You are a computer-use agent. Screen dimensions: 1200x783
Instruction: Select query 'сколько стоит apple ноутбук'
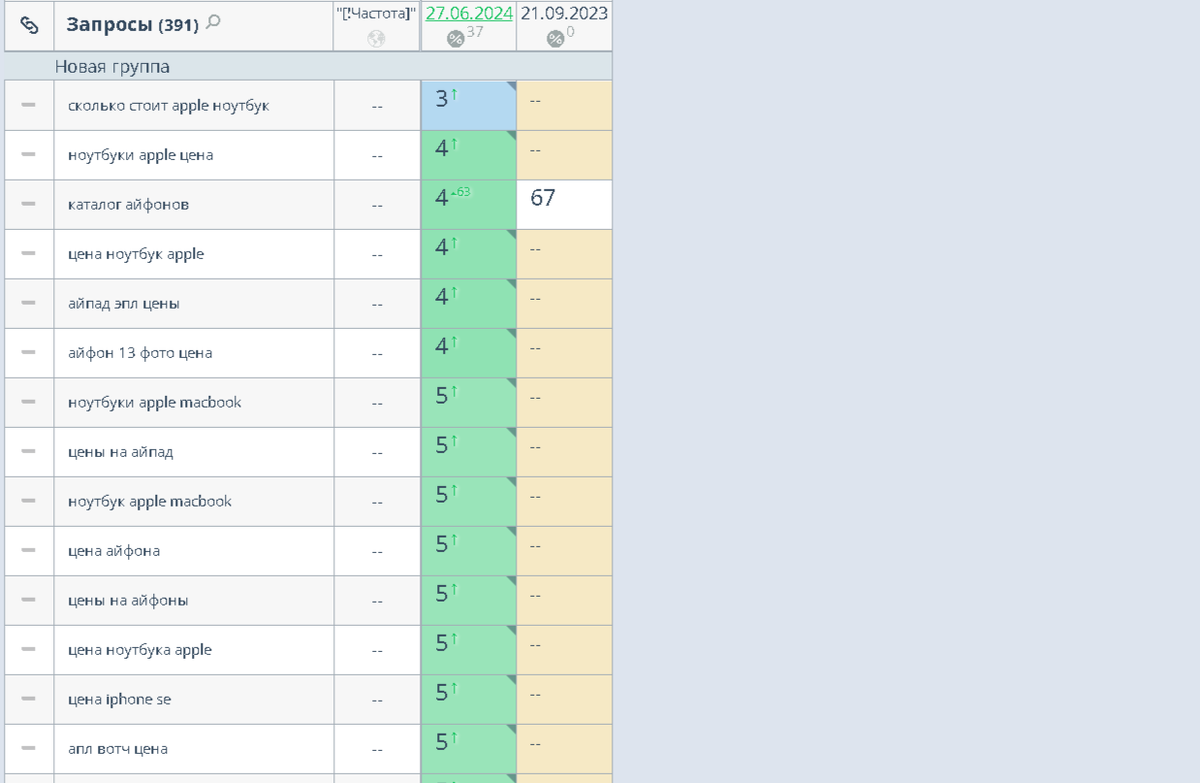click(x=168, y=105)
